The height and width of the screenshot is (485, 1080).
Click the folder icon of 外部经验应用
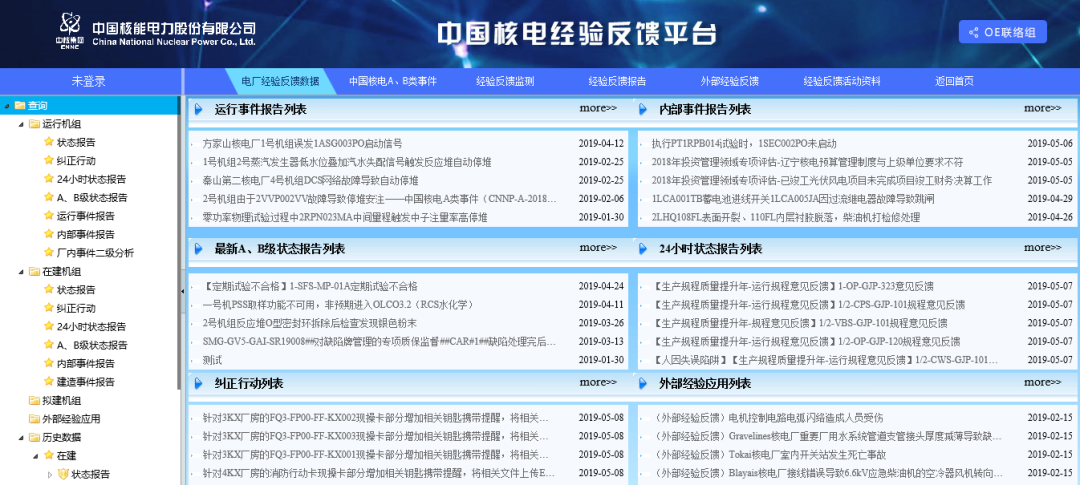34,418
